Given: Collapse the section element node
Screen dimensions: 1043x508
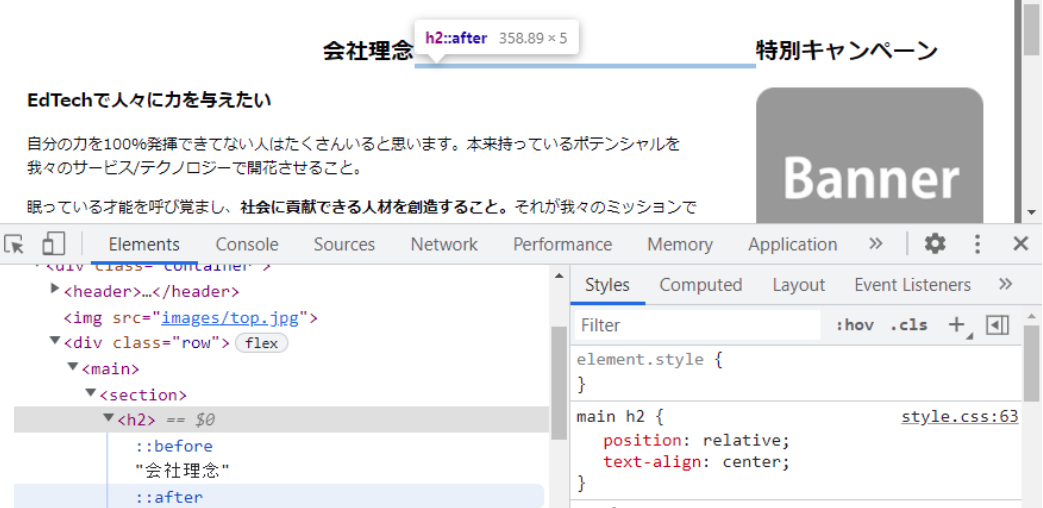Looking at the screenshot, I should click(x=90, y=392).
